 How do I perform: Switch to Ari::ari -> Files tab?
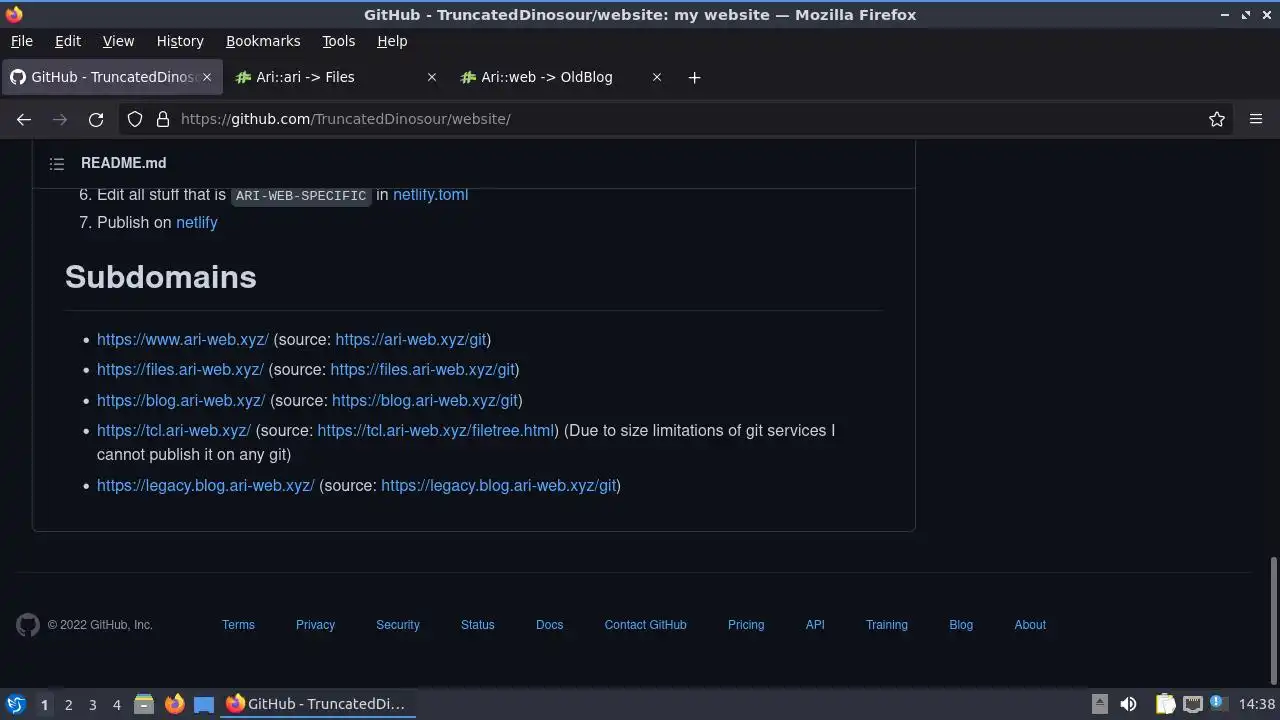click(335, 77)
